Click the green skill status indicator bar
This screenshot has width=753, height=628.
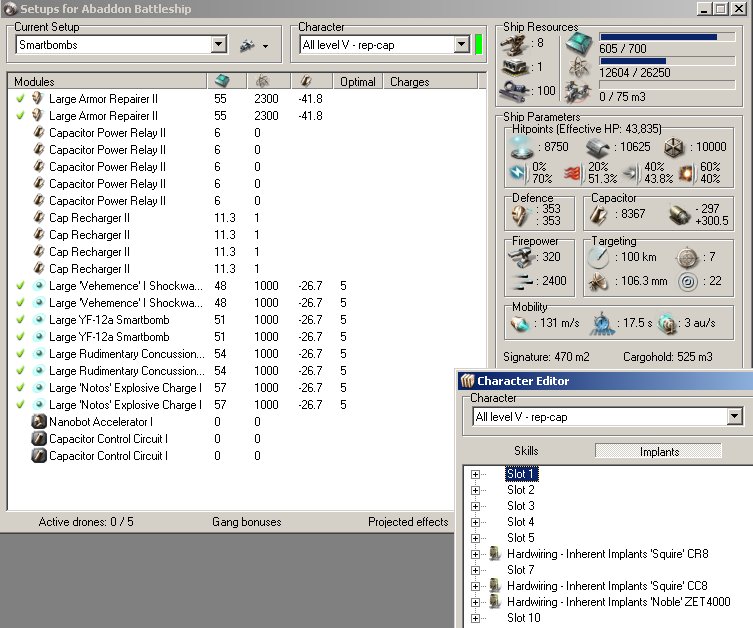pos(479,44)
